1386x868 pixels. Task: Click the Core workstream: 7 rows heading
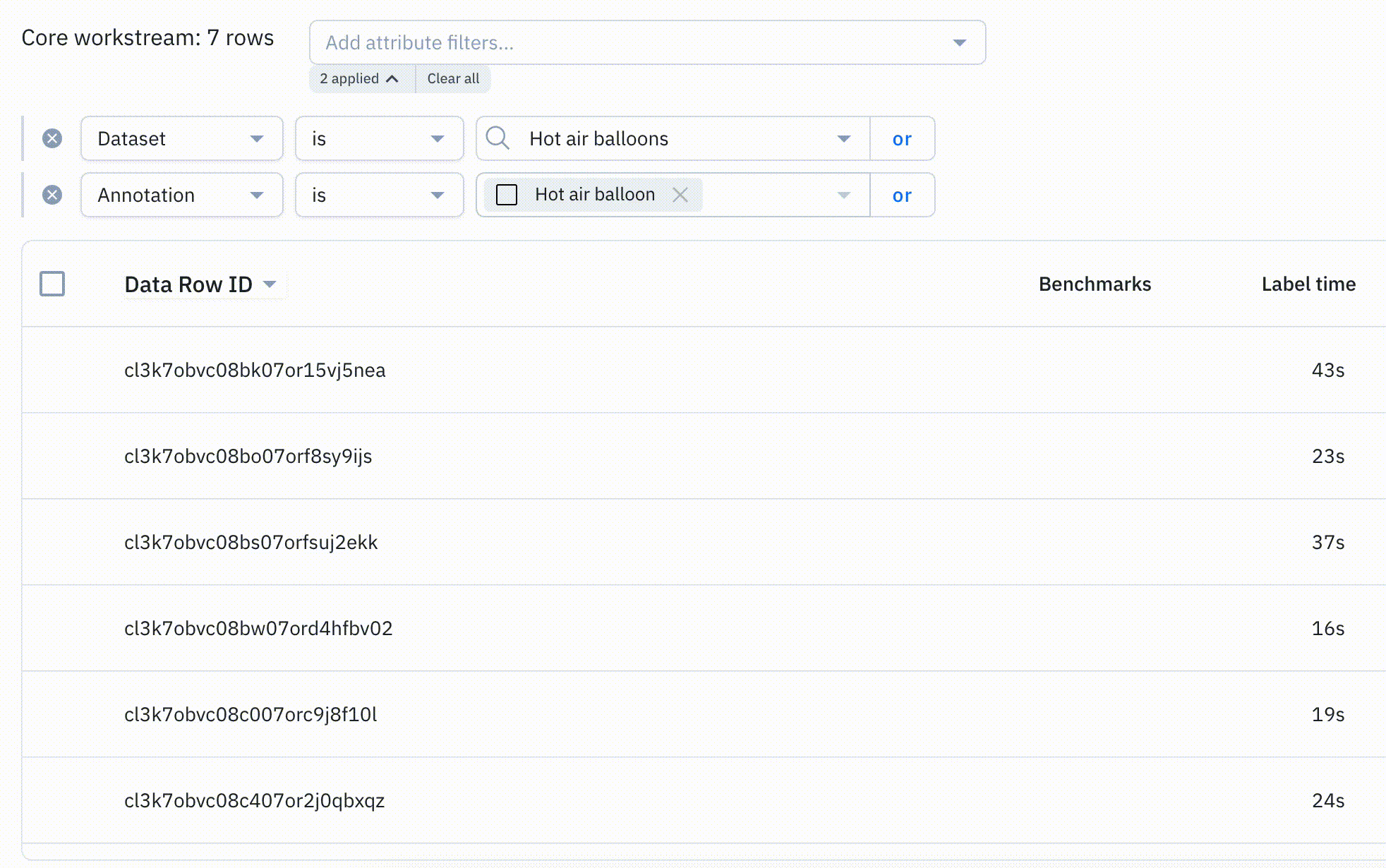[x=147, y=37]
